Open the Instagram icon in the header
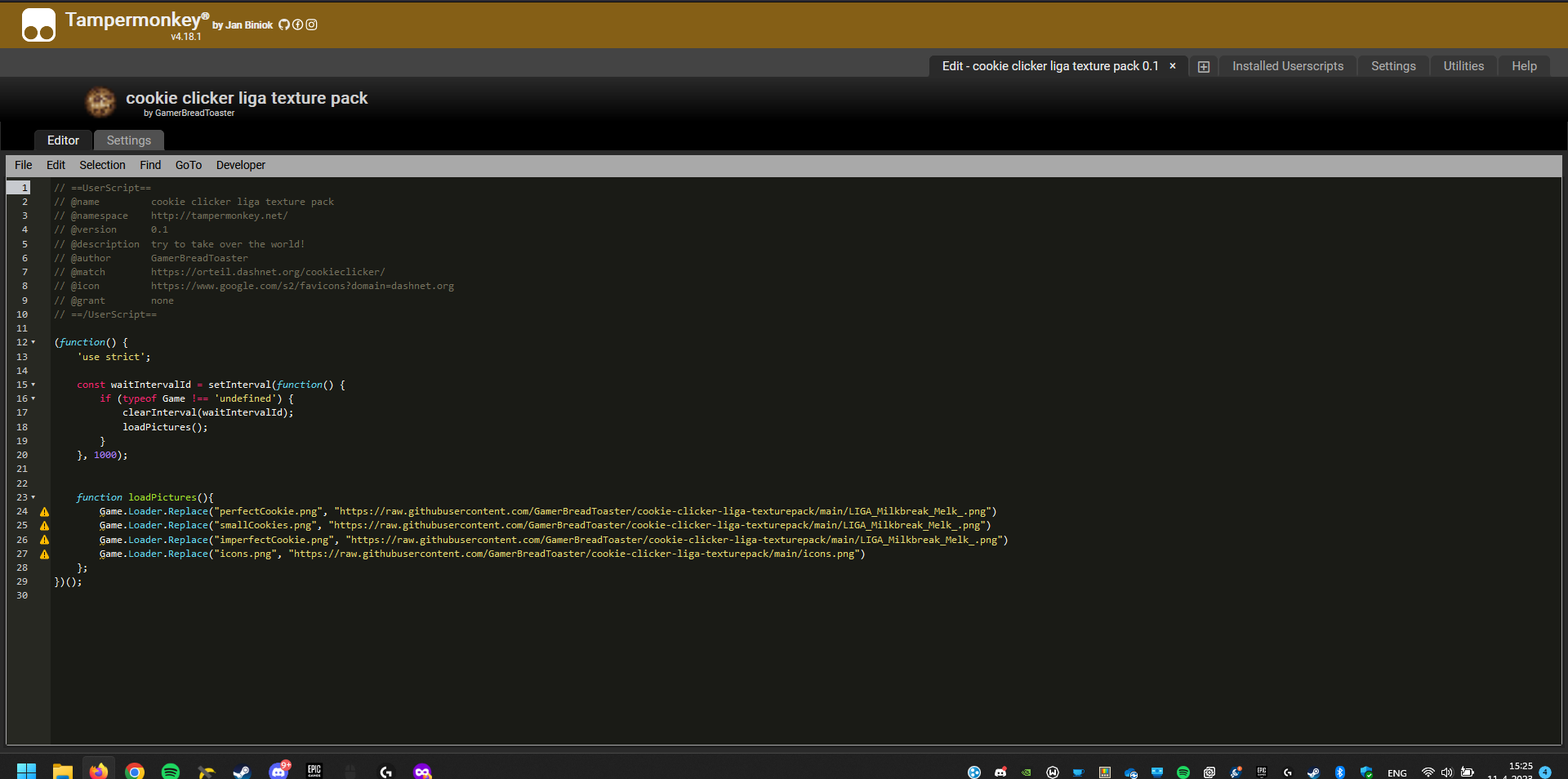This screenshot has height=779, width=1568. click(x=311, y=24)
